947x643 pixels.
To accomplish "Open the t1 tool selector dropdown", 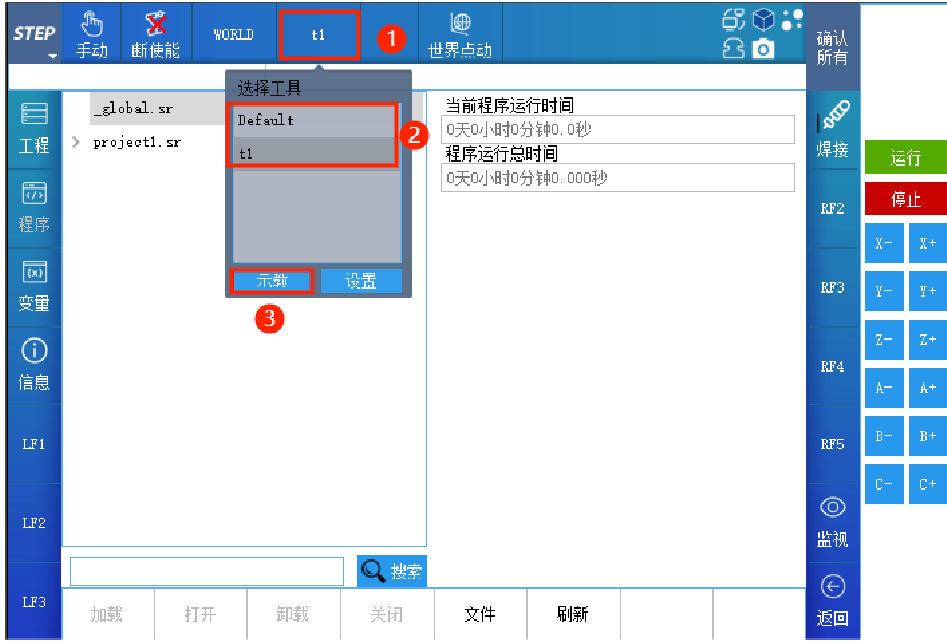I will click(318, 34).
